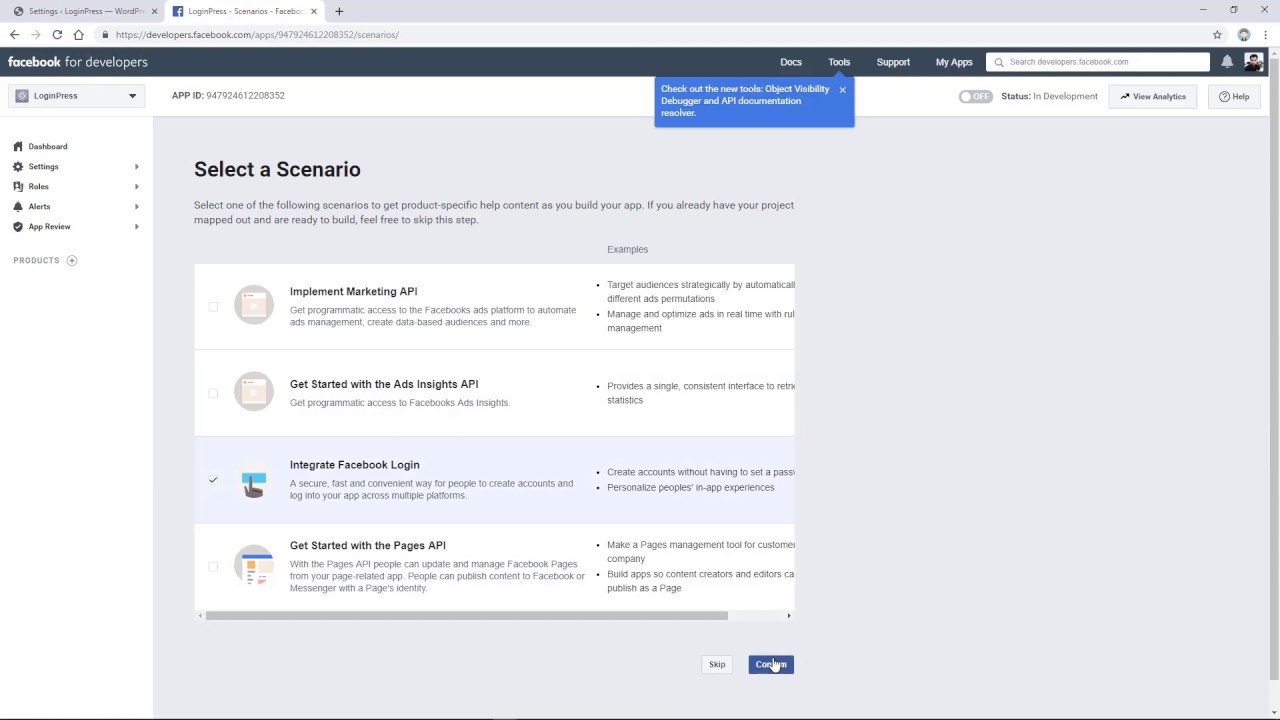Click the browser home icon
This screenshot has width=1280, height=720.
pyautogui.click(x=78, y=34)
